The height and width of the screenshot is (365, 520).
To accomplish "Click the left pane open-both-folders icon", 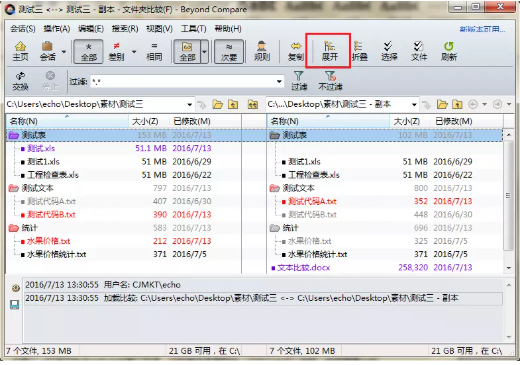I will (253, 105).
